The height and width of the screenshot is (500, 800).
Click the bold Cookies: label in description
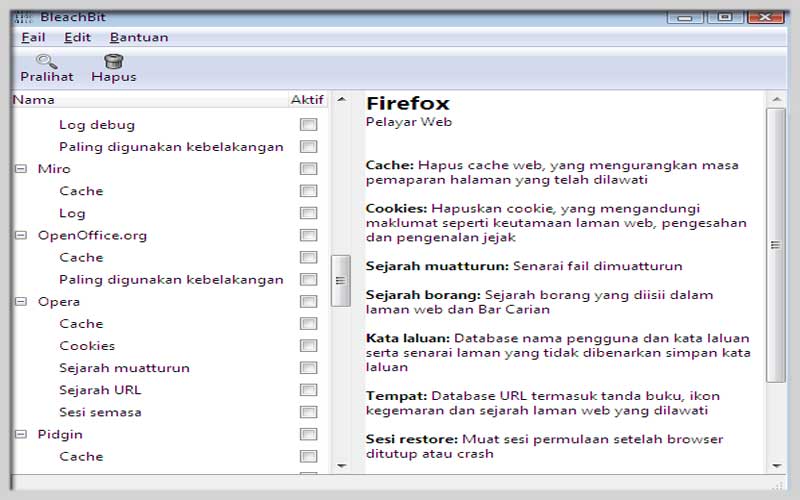[396, 209]
